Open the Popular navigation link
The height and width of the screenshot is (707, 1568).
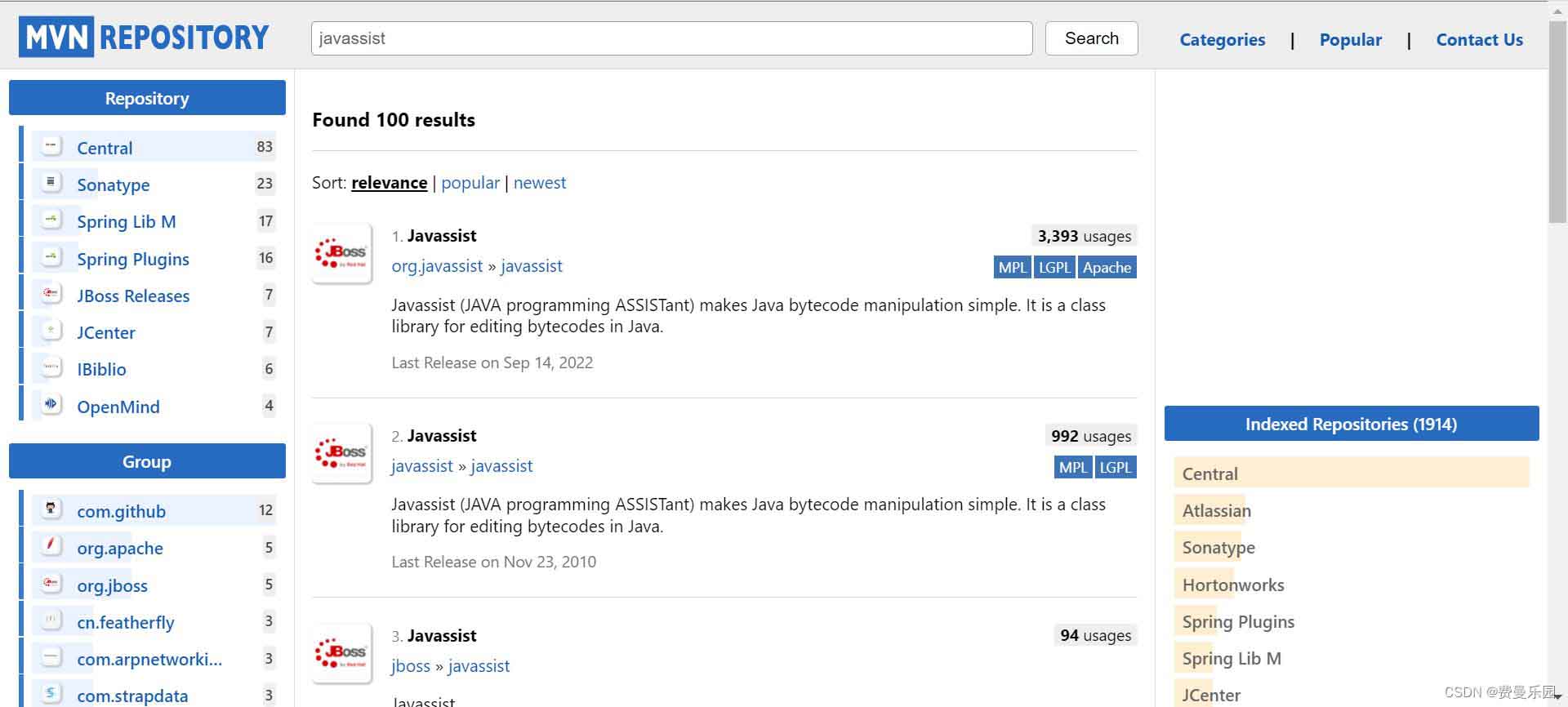tap(1351, 39)
